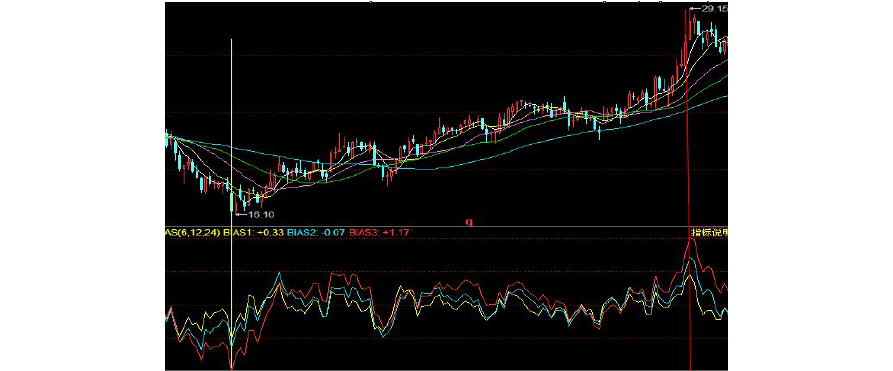Click the BIAS (6,12,24) indicator parameters label
This screenshot has height=371, width=893.
[193, 233]
